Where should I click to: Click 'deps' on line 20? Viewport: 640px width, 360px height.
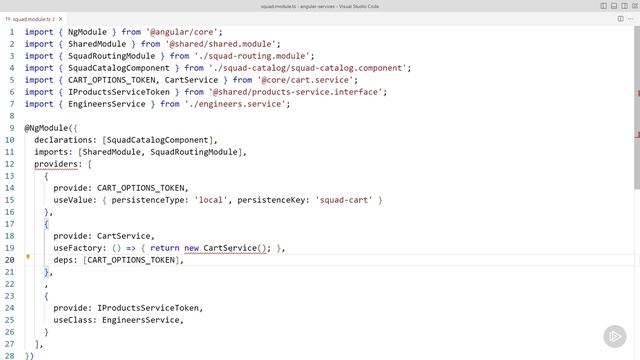point(63,260)
